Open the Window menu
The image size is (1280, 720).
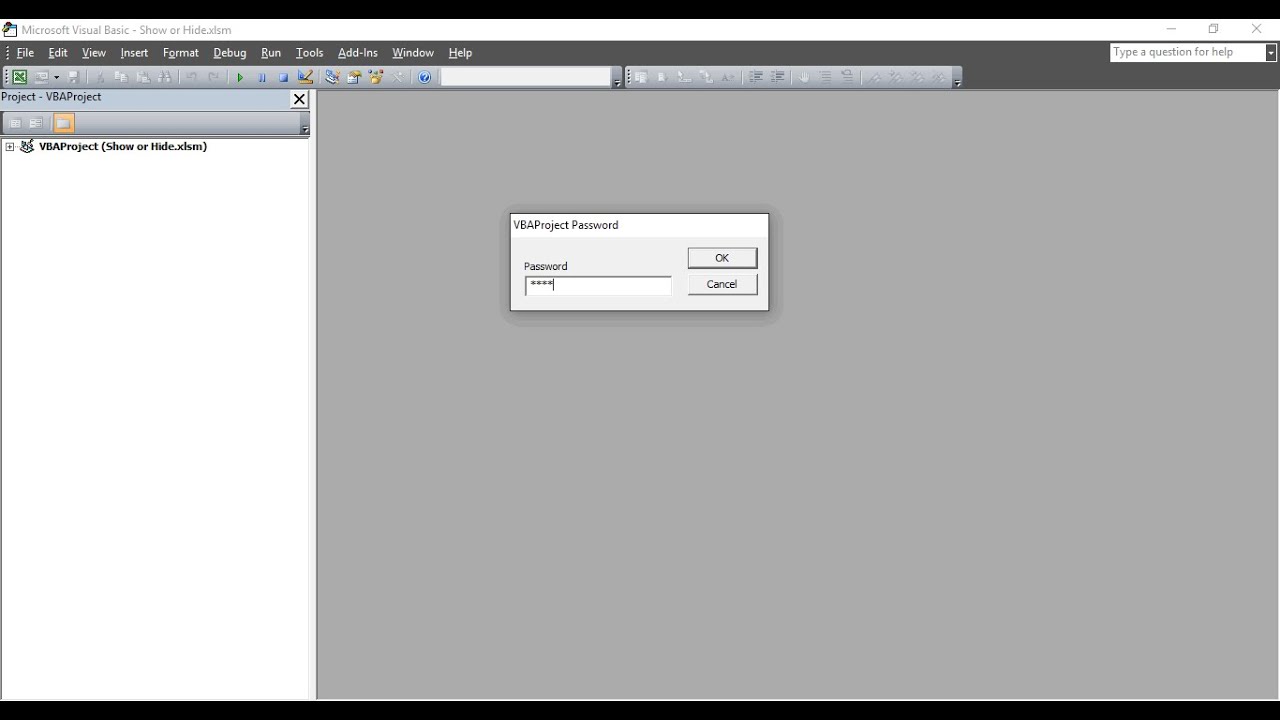pyautogui.click(x=413, y=53)
